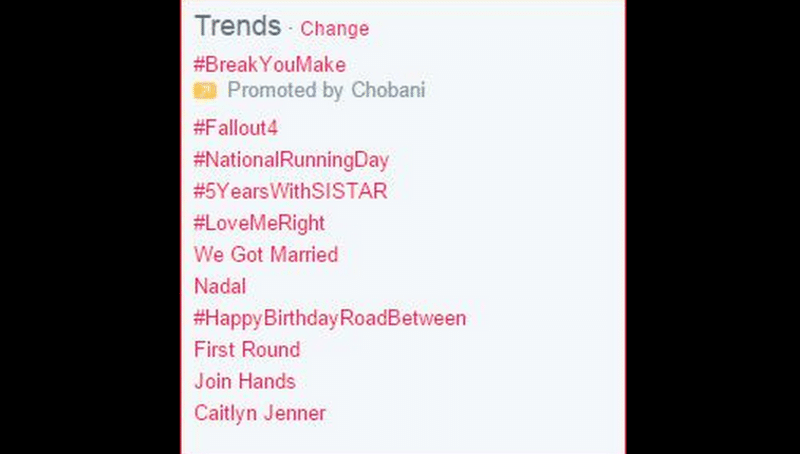This screenshot has height=454, width=800.
Task: Select the #5YearsWithSISTAR hashtag
Action: tap(290, 191)
